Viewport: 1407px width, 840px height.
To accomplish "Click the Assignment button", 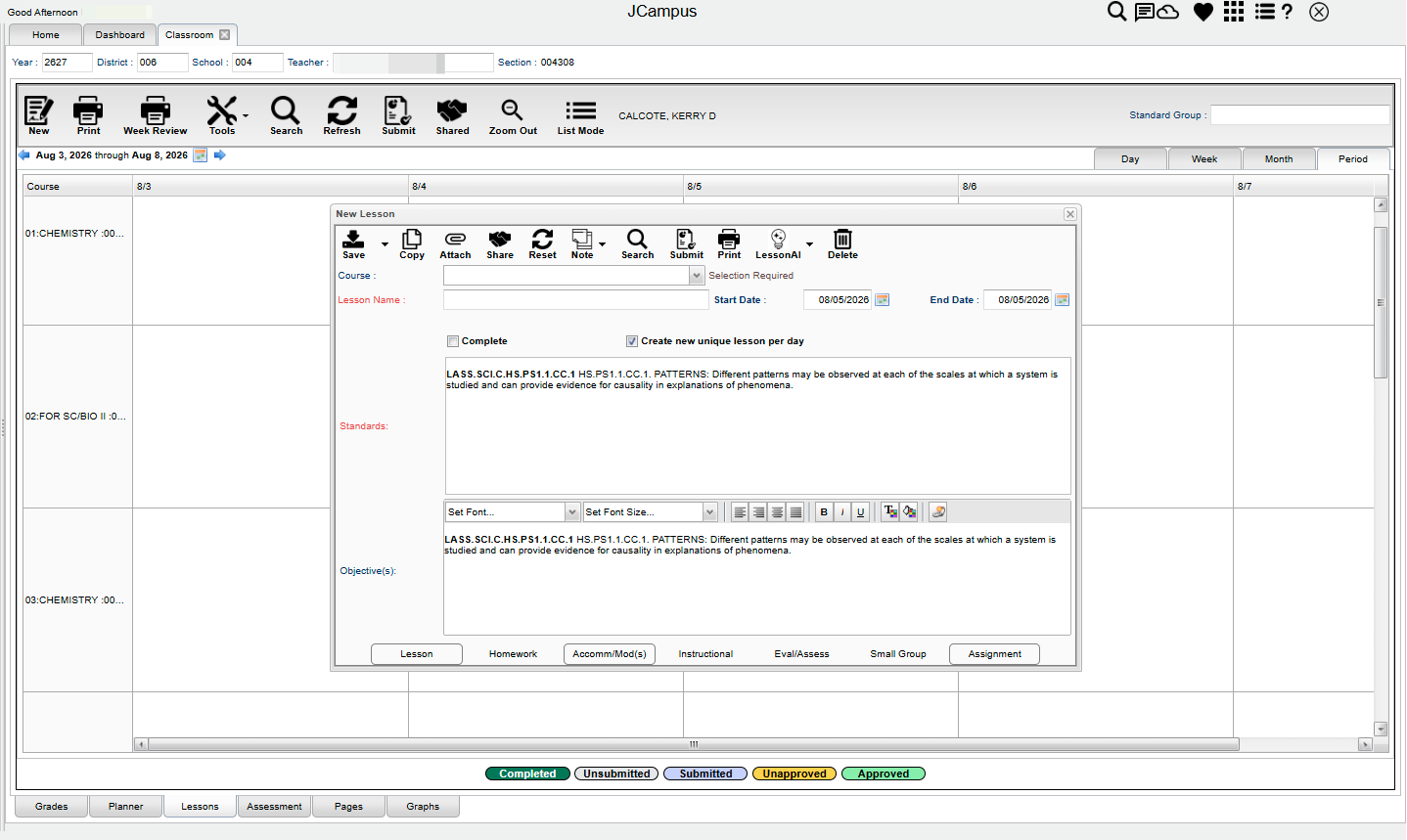I will (x=994, y=654).
